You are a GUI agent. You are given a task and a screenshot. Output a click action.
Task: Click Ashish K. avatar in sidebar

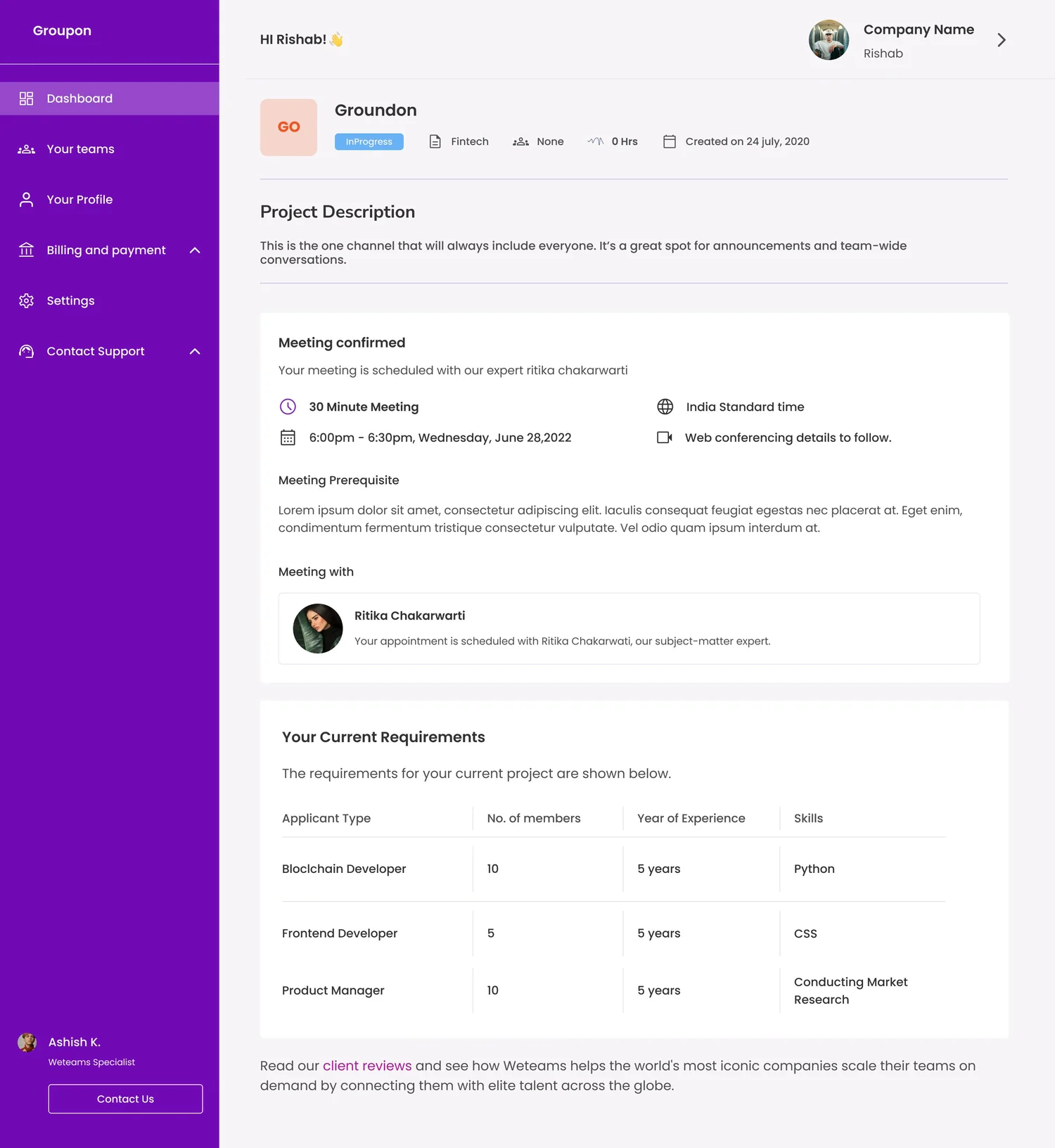[x=27, y=1042]
